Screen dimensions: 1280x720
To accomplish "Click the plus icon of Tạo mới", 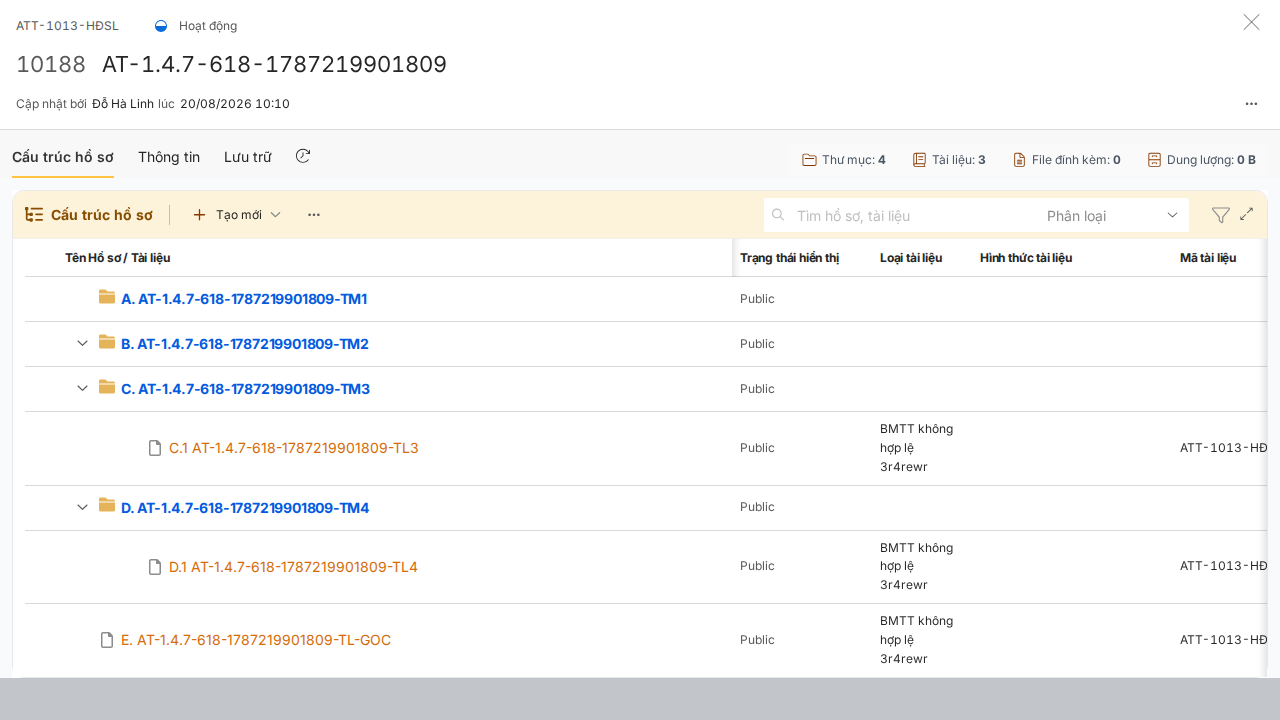I will (199, 215).
